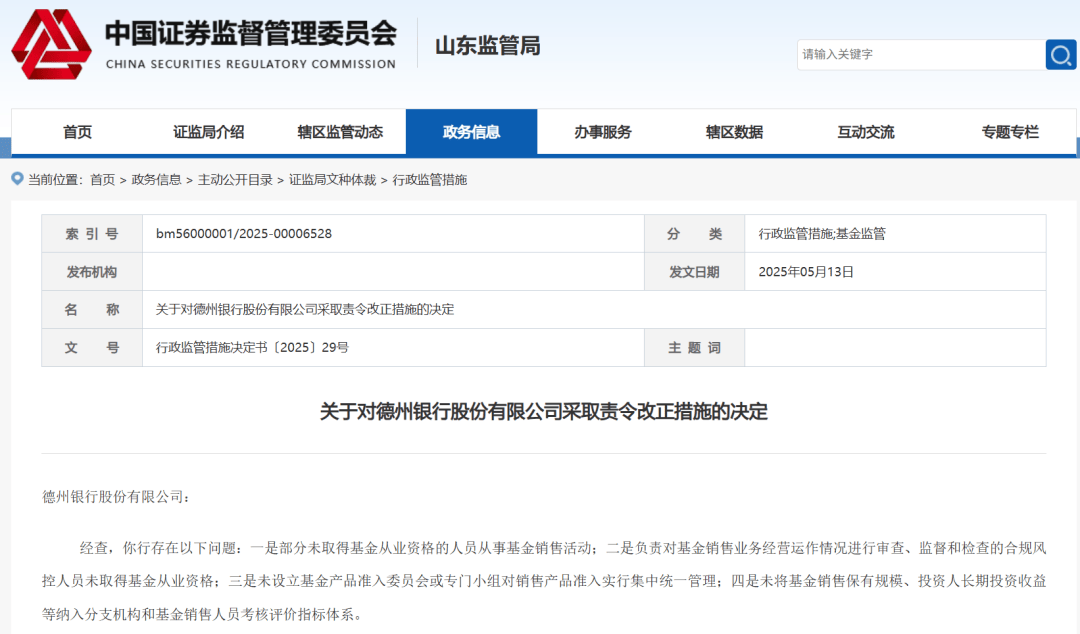Viewport: 1080px width, 634px height.
Task: Open the 办事服务 navigation tab
Action: click(x=603, y=132)
